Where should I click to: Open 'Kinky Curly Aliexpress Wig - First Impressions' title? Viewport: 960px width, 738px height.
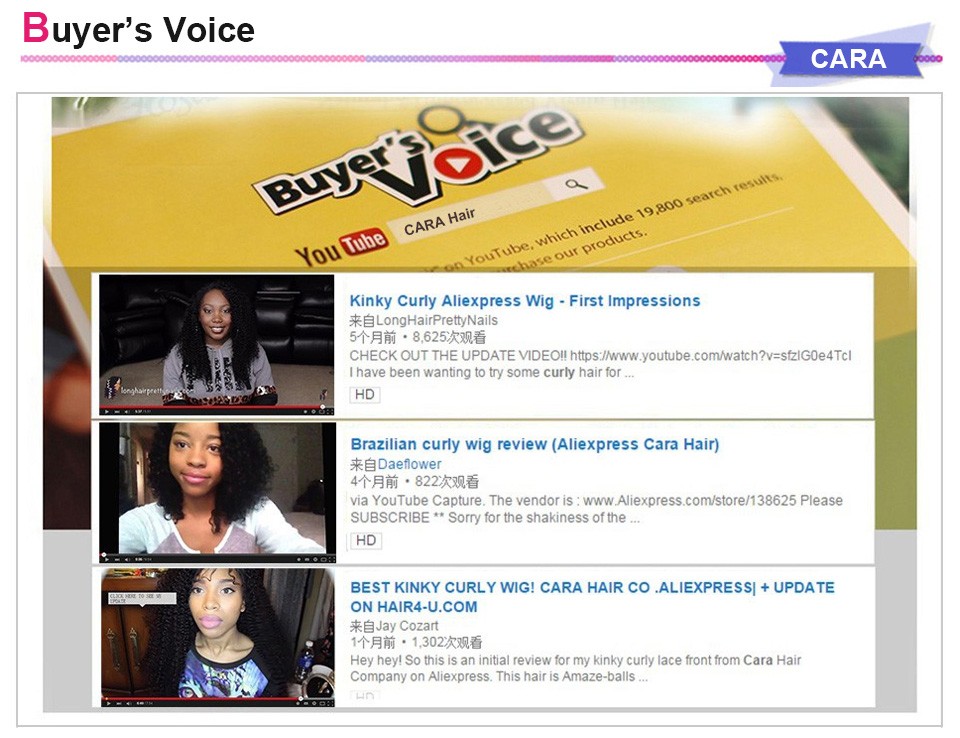(524, 301)
